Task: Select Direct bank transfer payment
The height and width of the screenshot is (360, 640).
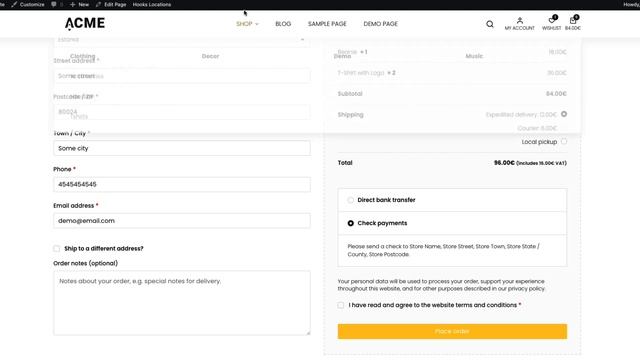Action: [x=351, y=200]
